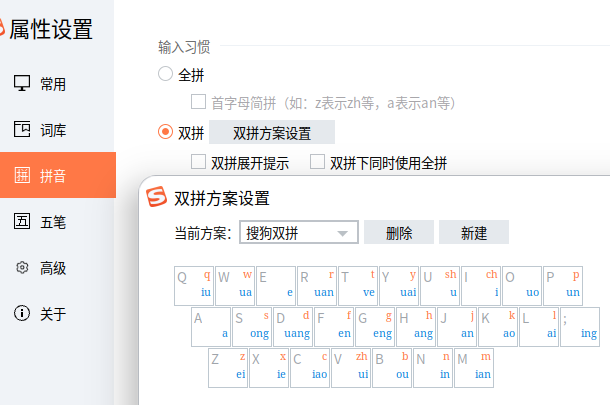Click the V key mapped to zh

[x=351, y=368]
